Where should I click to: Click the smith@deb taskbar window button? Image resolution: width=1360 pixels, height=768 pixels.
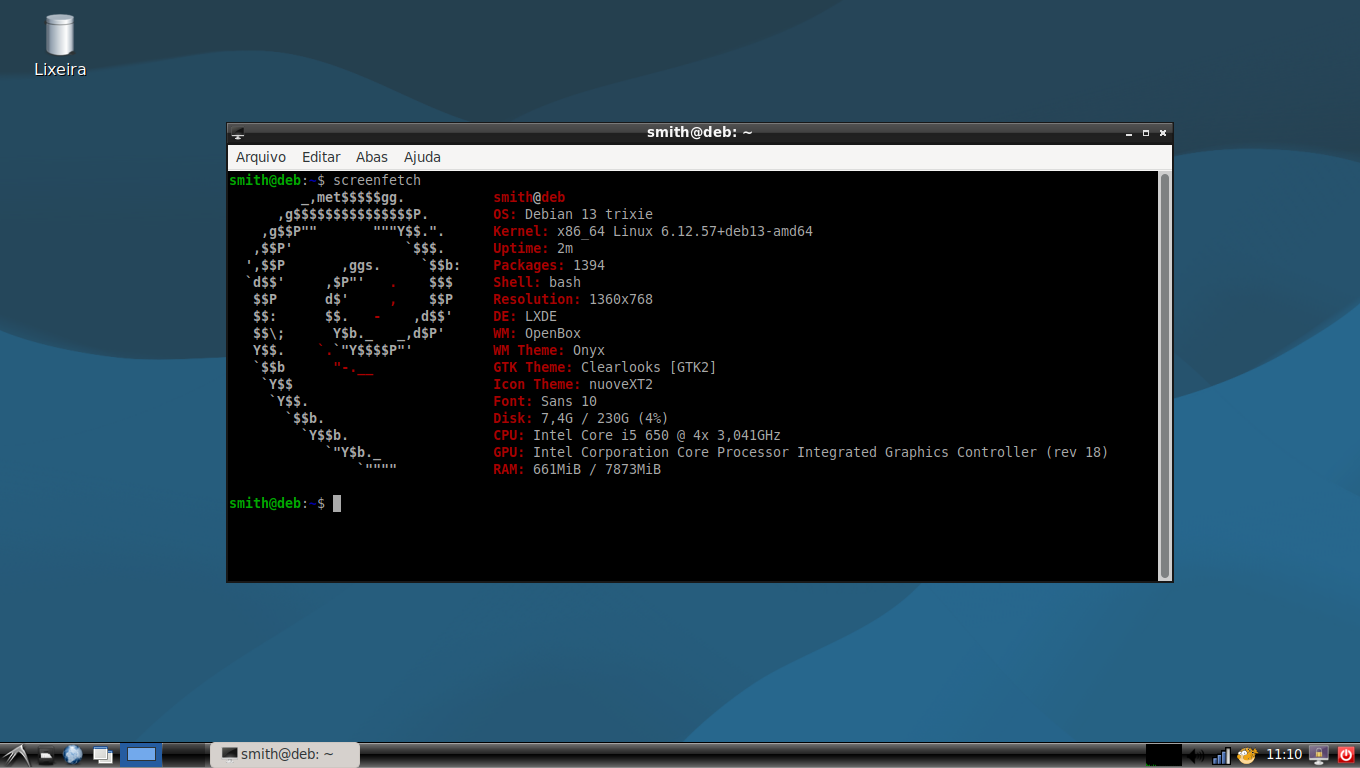(285, 754)
